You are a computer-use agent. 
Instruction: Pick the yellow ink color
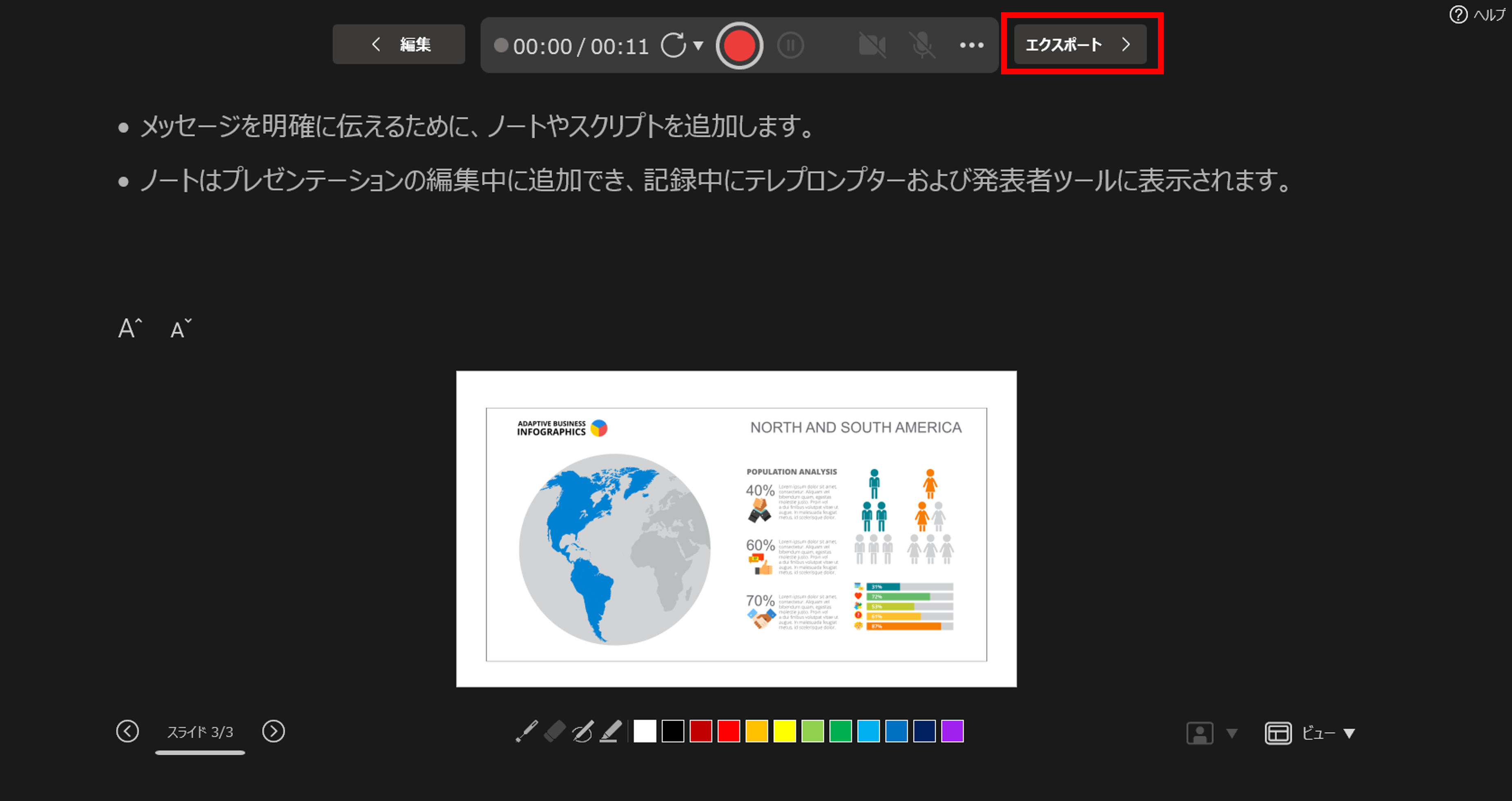click(785, 731)
